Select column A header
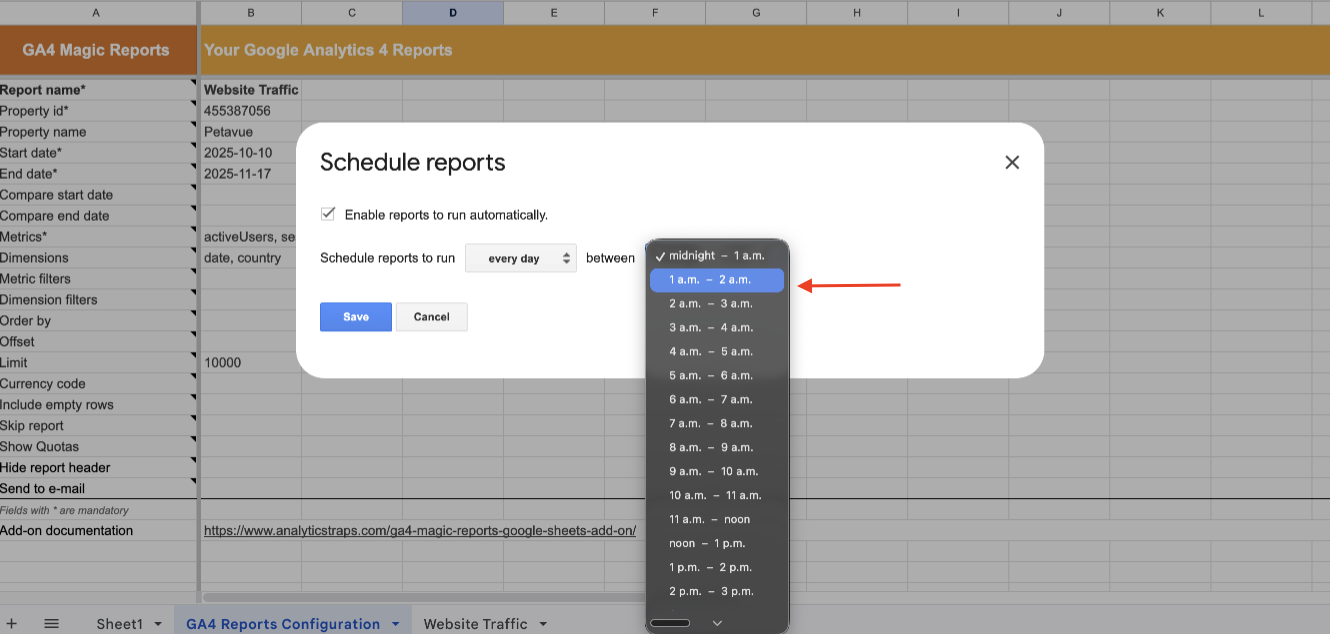Viewport: 1330px width, 634px height. click(96, 13)
